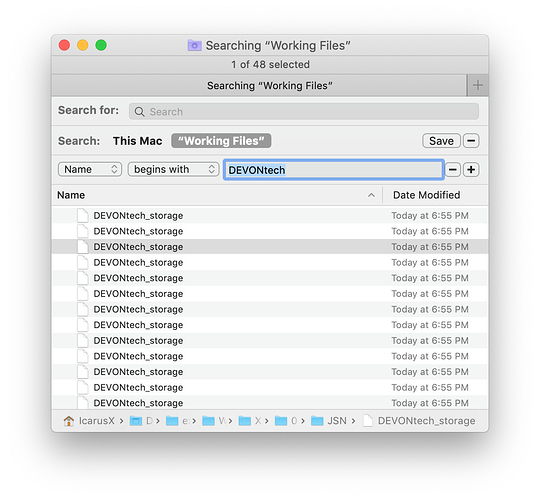
Task: Remove the search scope row using minus next to Save
Action: click(x=471, y=140)
